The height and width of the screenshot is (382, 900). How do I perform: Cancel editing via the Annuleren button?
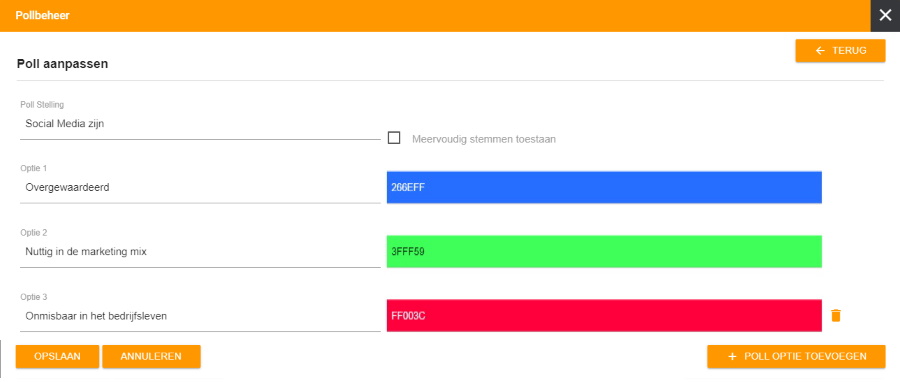pos(151,356)
